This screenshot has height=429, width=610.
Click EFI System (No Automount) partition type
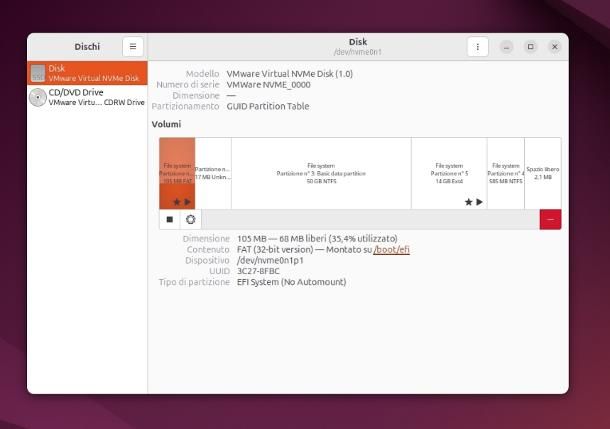pyautogui.click(x=291, y=282)
